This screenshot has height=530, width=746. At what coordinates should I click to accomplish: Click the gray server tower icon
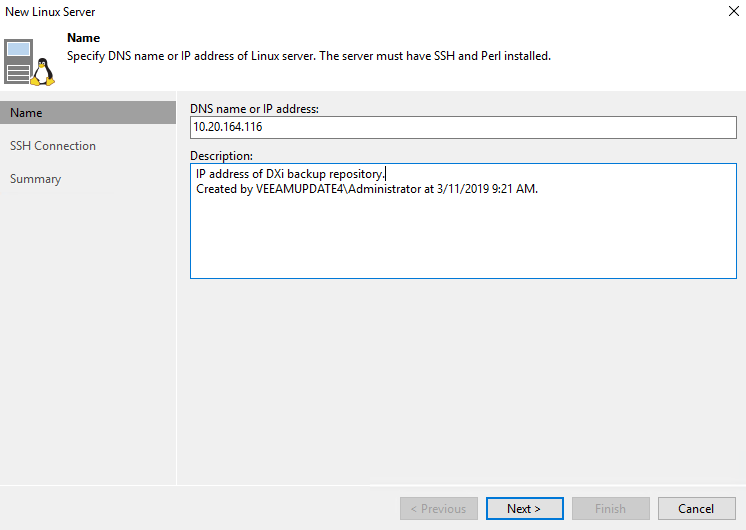click(x=19, y=61)
